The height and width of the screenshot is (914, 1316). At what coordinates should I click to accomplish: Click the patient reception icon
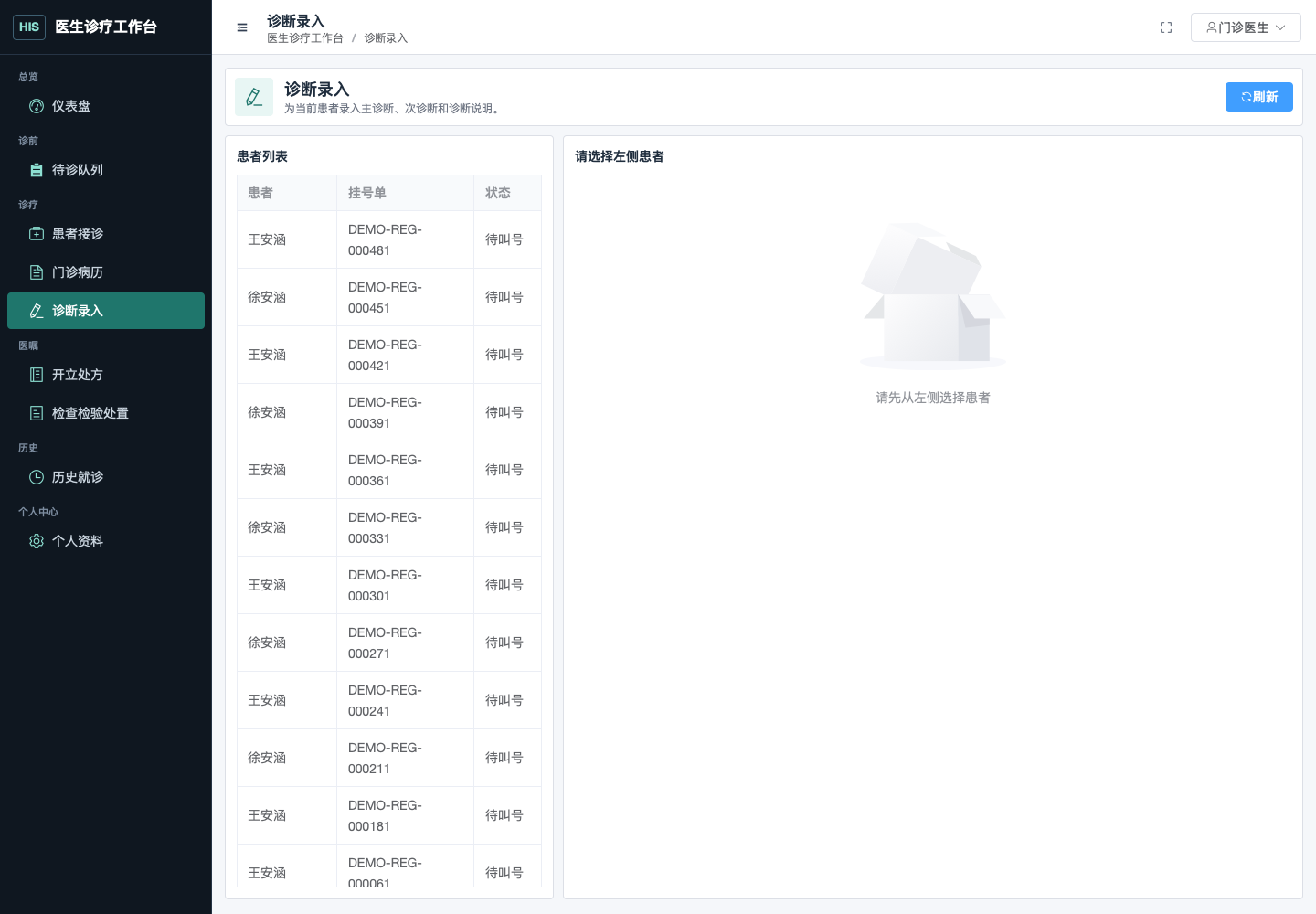(x=37, y=234)
